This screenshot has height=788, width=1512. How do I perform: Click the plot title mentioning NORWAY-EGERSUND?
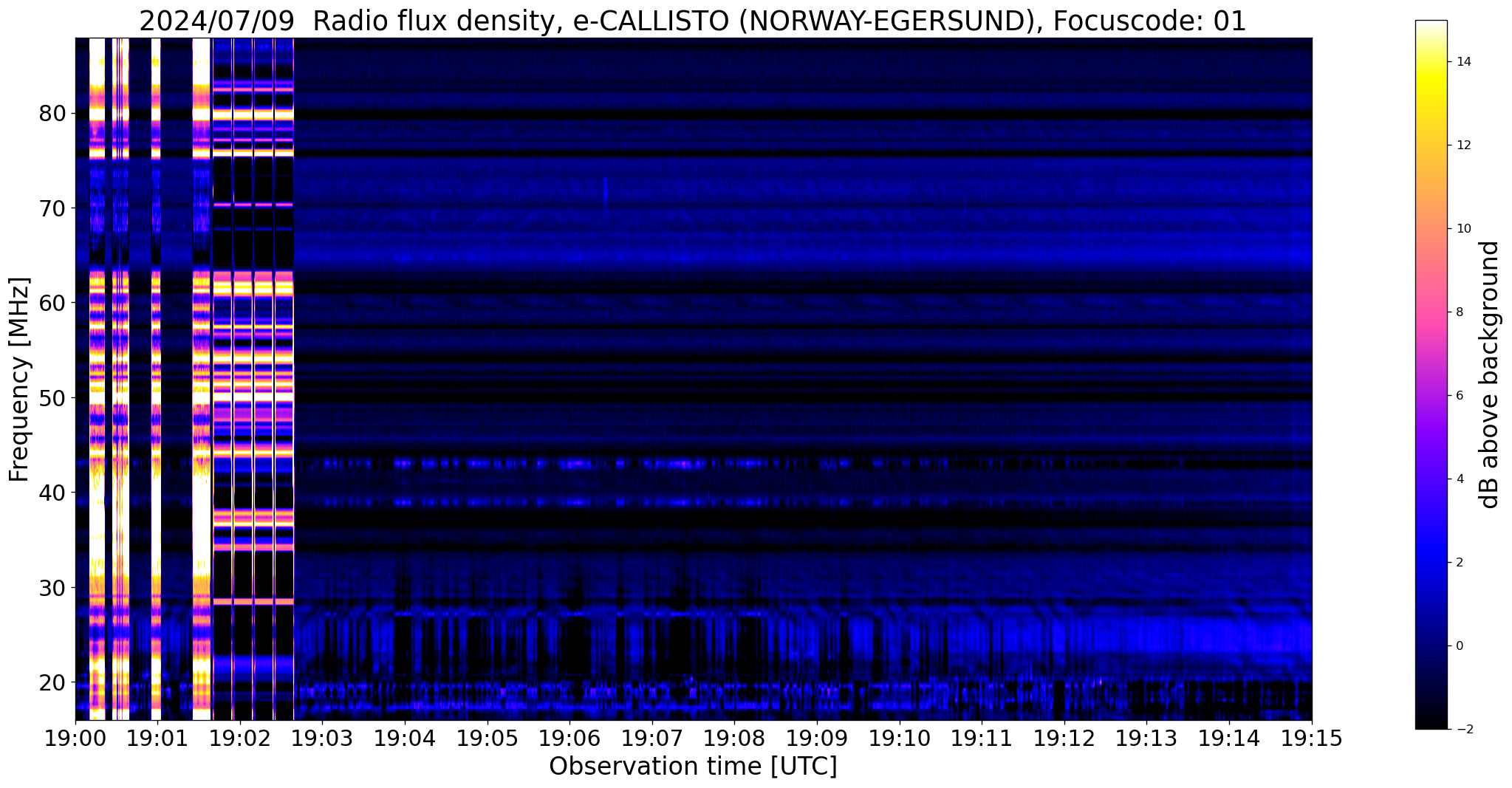tap(693, 21)
